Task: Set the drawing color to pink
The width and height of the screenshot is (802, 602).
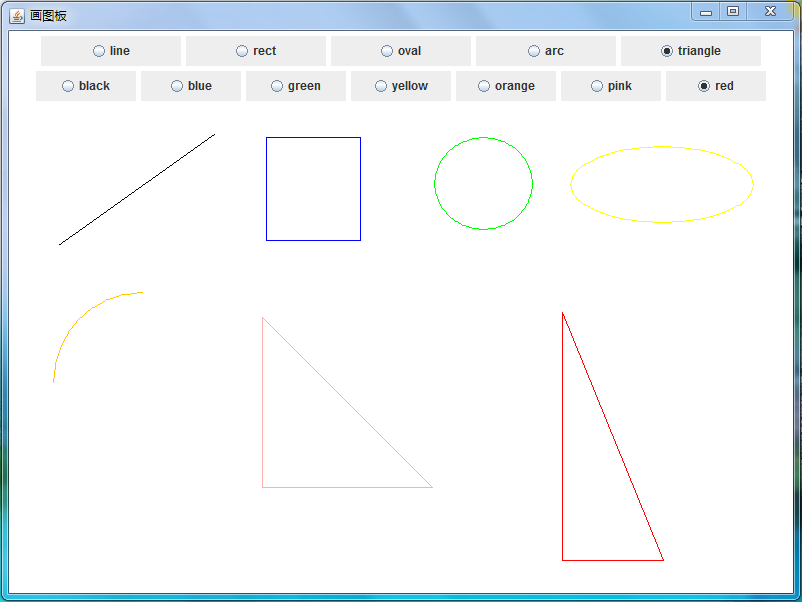Action: pos(597,86)
